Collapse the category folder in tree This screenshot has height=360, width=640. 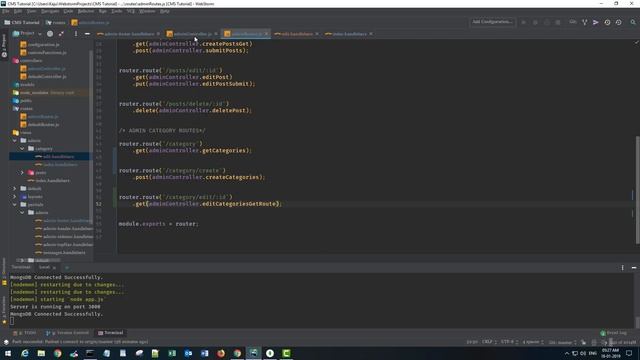coord(22,149)
